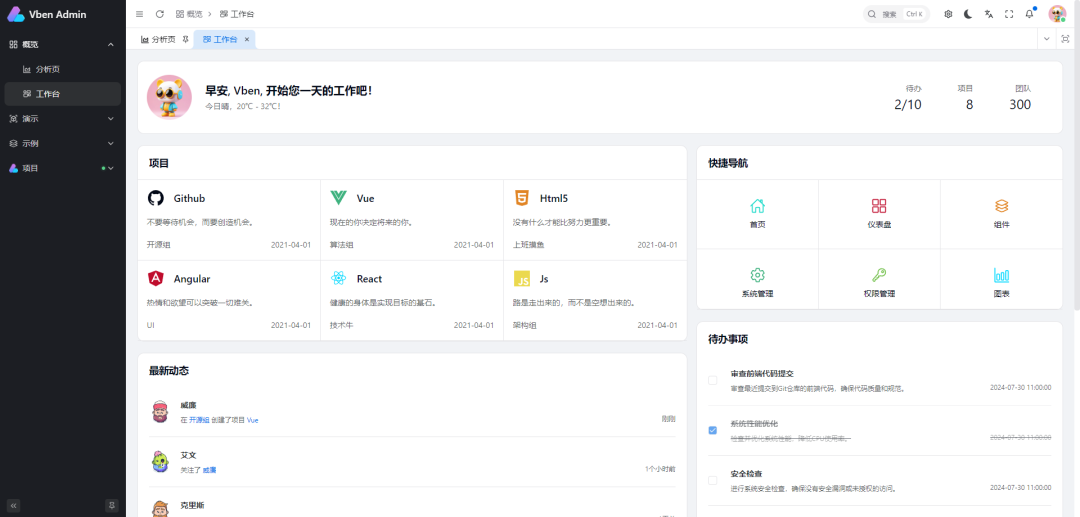Click the language translation icon
Image resolution: width=1080 pixels, height=517 pixels.
[x=989, y=14]
